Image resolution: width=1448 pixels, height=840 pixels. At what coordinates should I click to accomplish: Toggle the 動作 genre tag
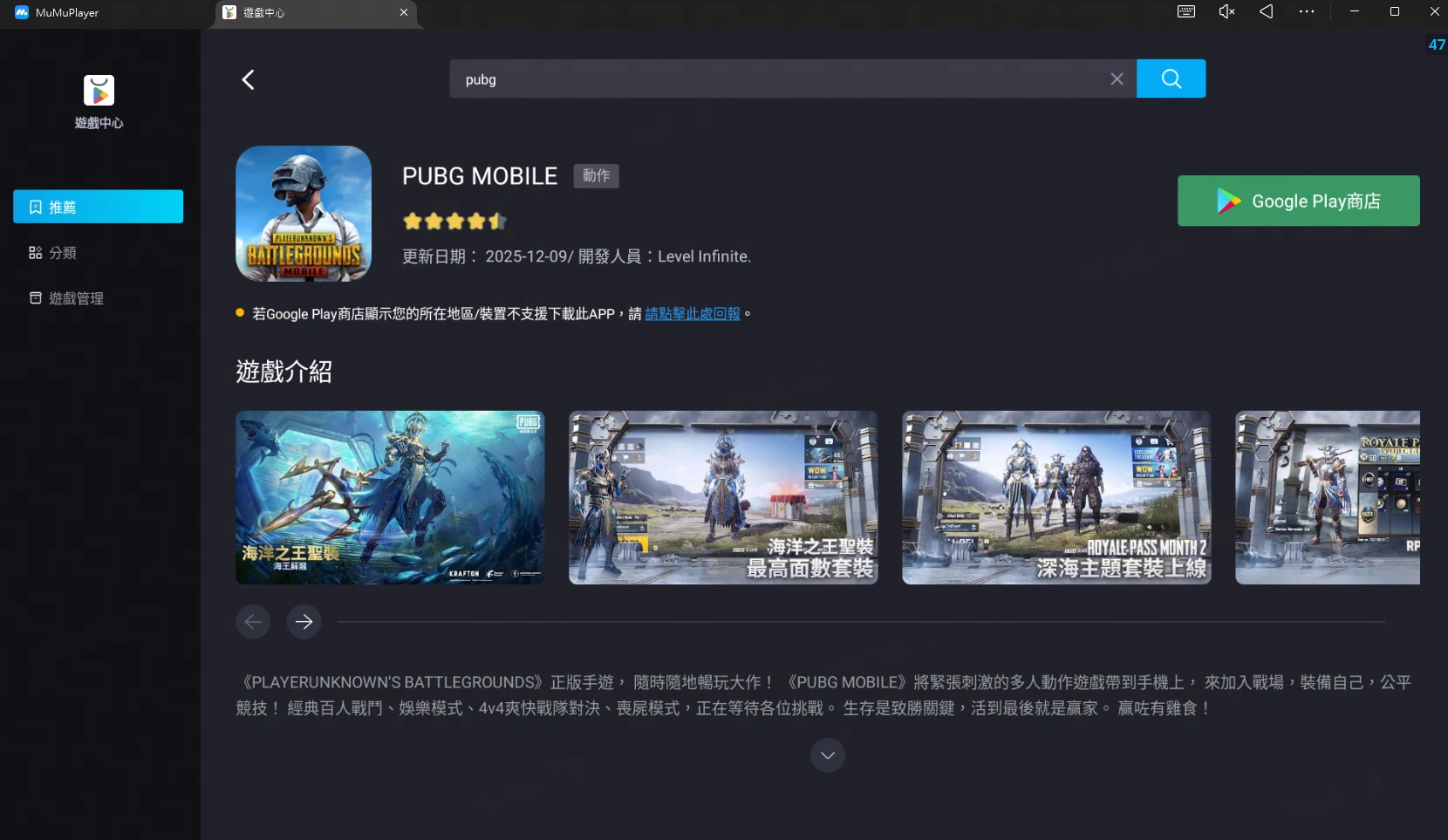coord(596,175)
